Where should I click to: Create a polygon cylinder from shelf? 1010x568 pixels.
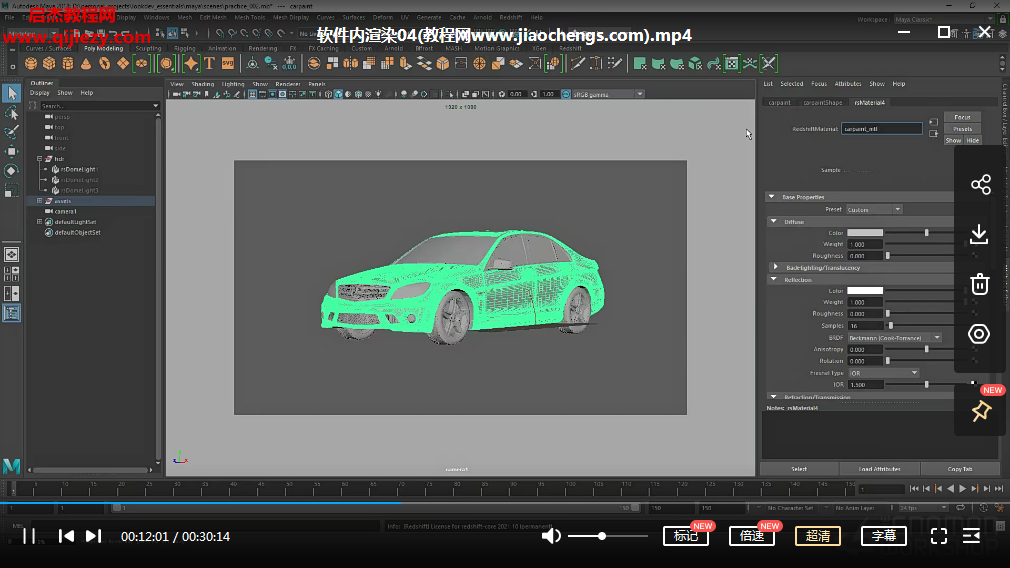pos(68,63)
